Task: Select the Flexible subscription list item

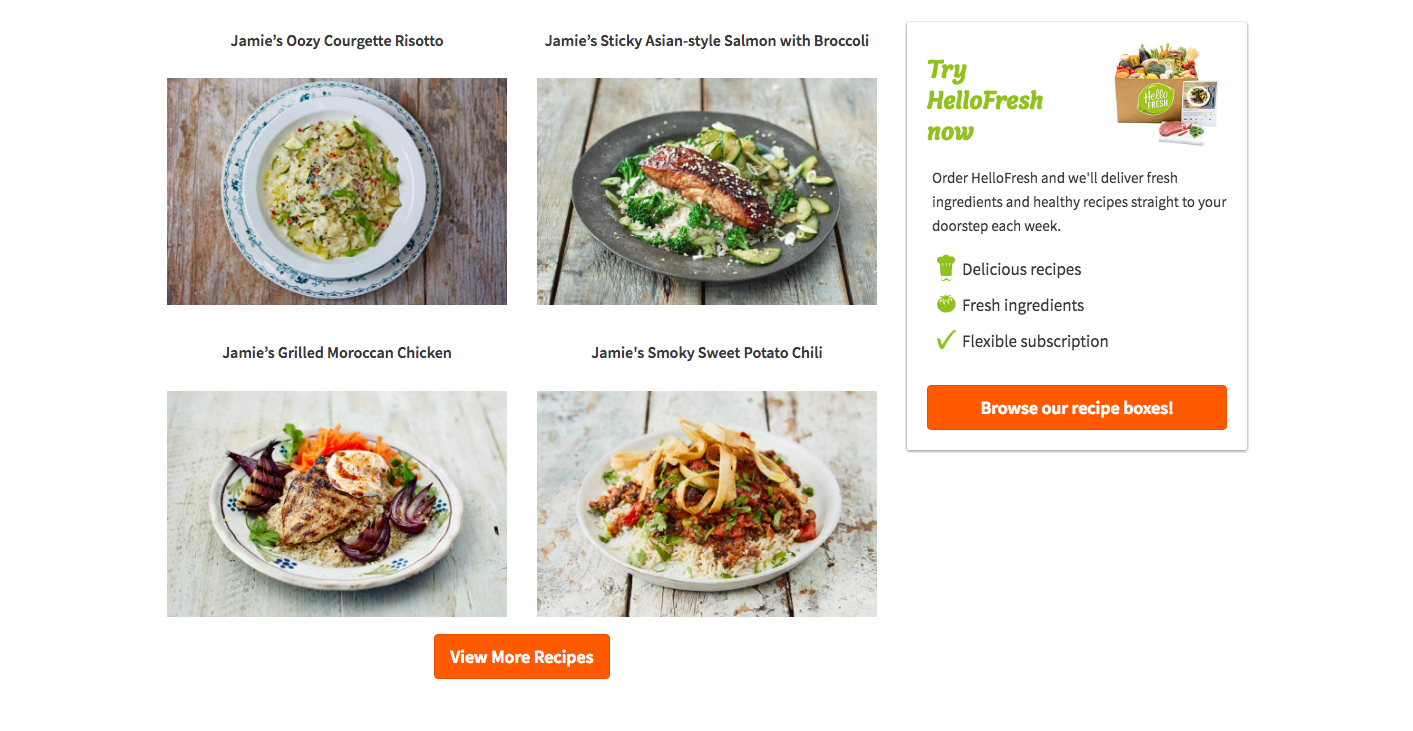Action: tap(1035, 340)
